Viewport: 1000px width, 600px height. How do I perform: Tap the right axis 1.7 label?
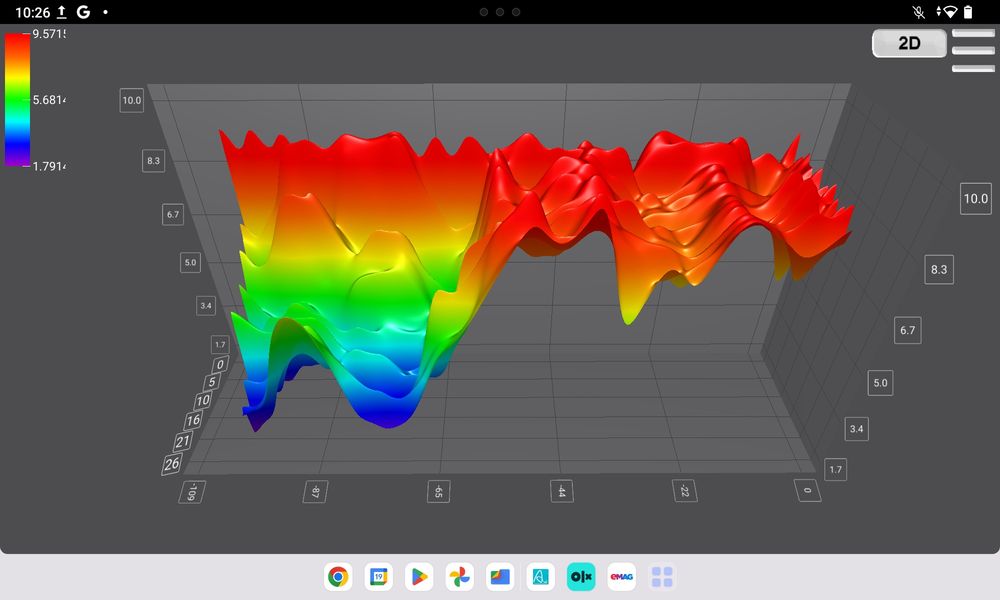click(835, 469)
